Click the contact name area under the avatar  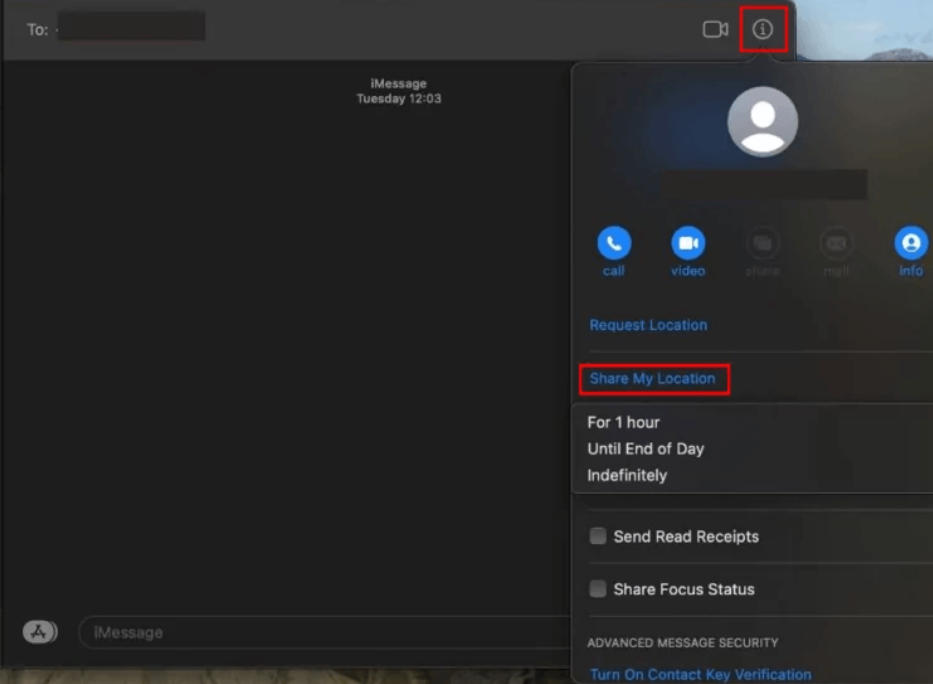[763, 185]
